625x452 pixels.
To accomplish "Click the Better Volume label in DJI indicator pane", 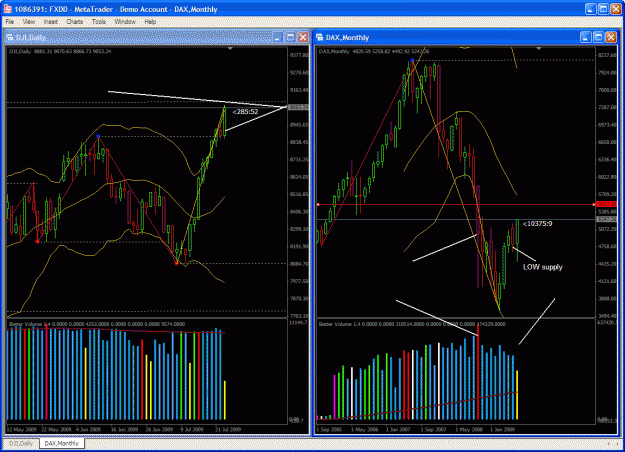I will coord(96,324).
